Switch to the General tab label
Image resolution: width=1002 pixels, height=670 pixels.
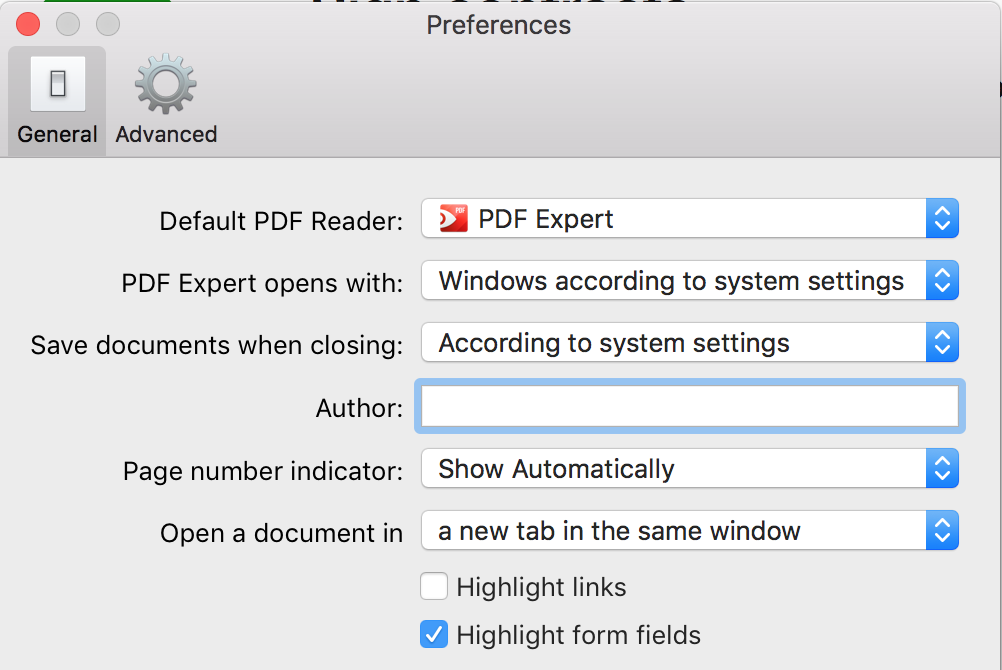click(x=57, y=134)
